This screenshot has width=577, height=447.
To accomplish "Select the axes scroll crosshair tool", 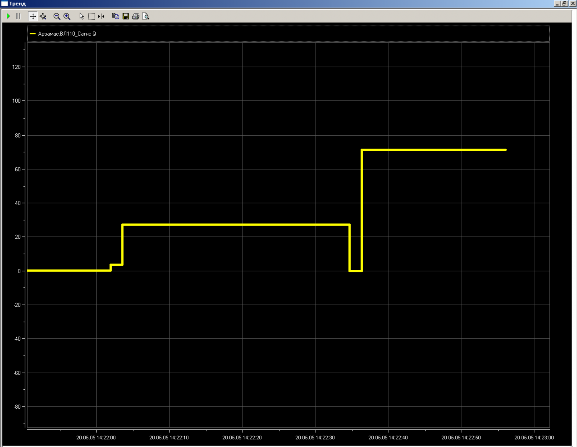I will (x=33, y=16).
